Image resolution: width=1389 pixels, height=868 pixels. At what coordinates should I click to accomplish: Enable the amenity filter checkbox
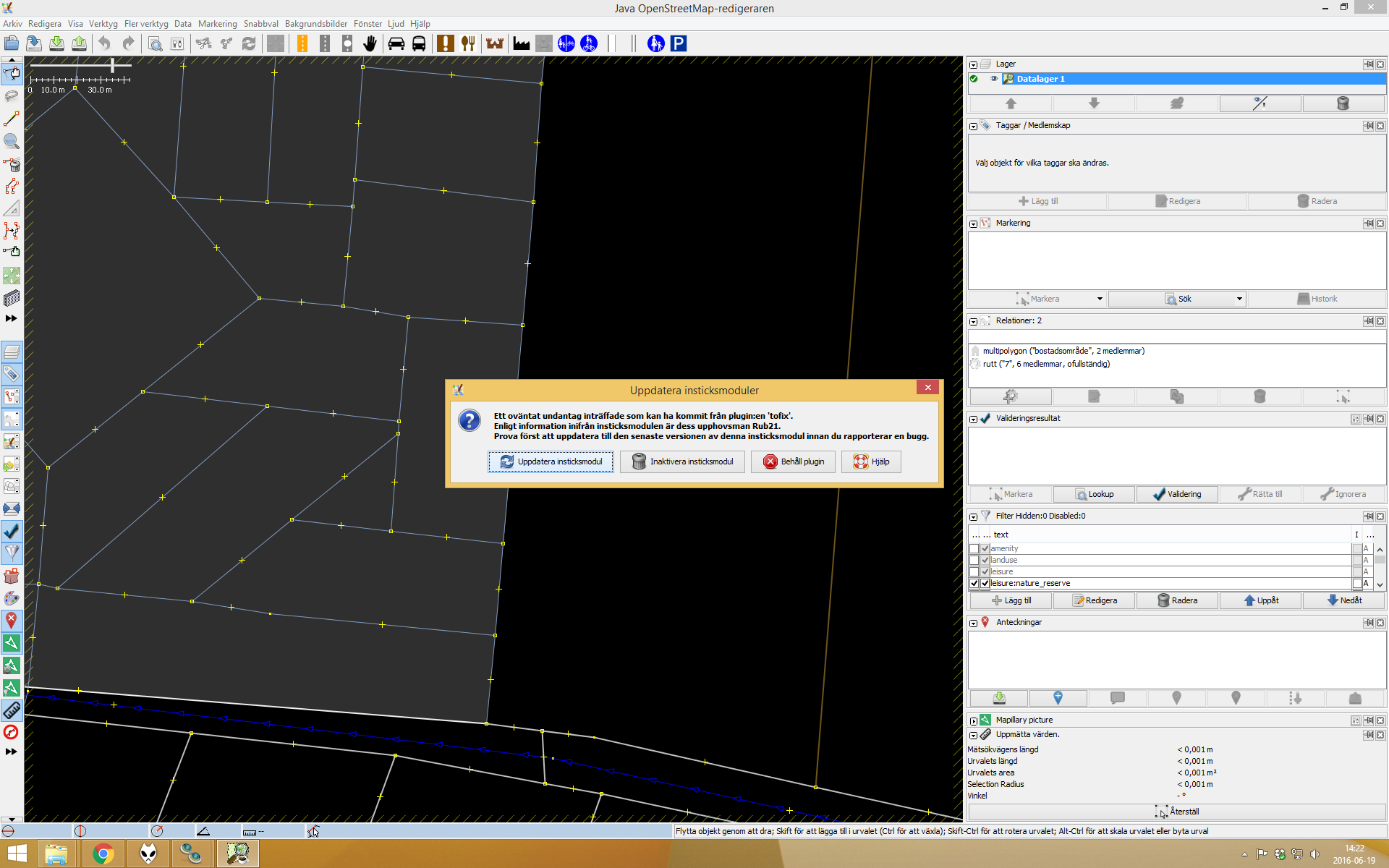tap(974, 548)
